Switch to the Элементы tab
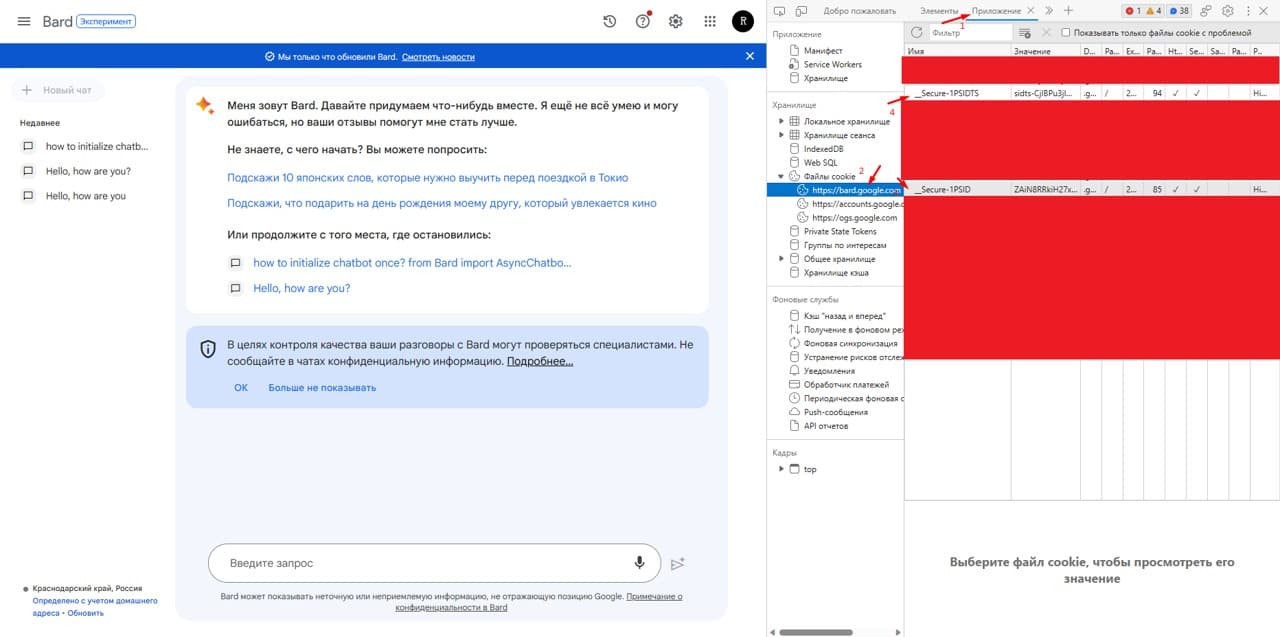 (939, 11)
